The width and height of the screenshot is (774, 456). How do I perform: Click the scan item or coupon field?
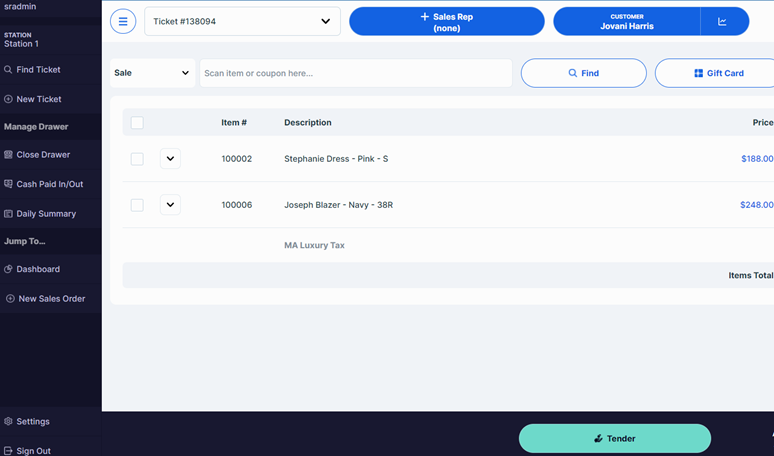pos(355,73)
